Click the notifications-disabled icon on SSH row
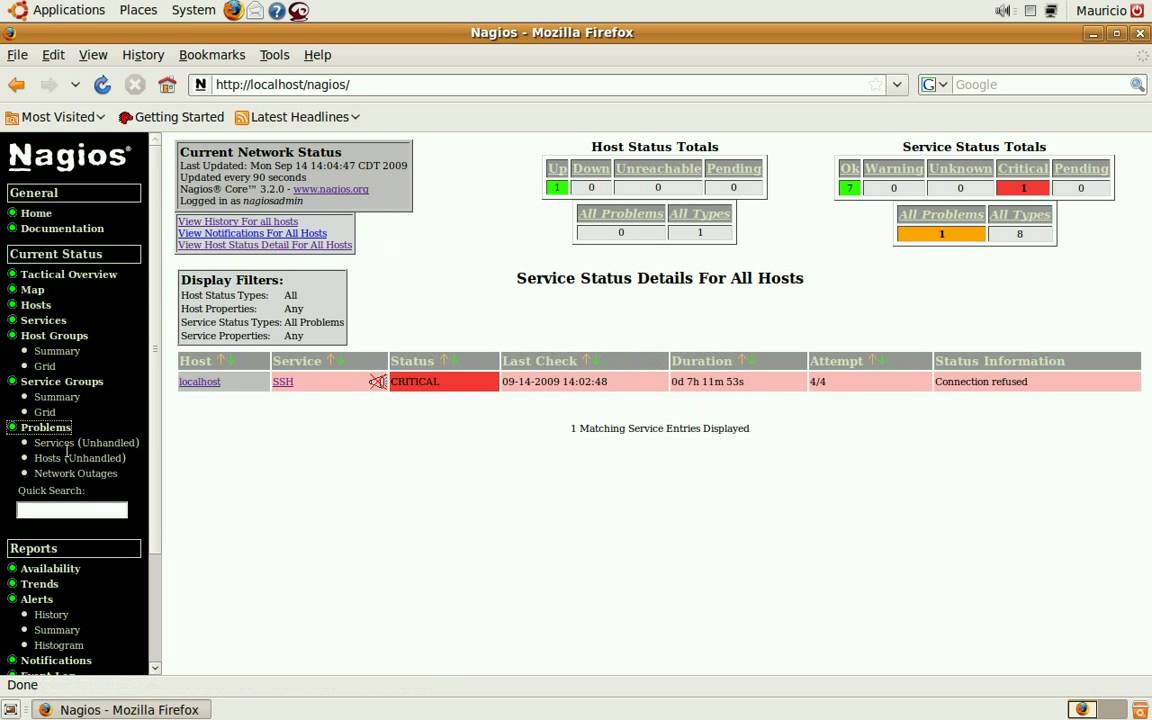1152x720 pixels. [x=378, y=381]
